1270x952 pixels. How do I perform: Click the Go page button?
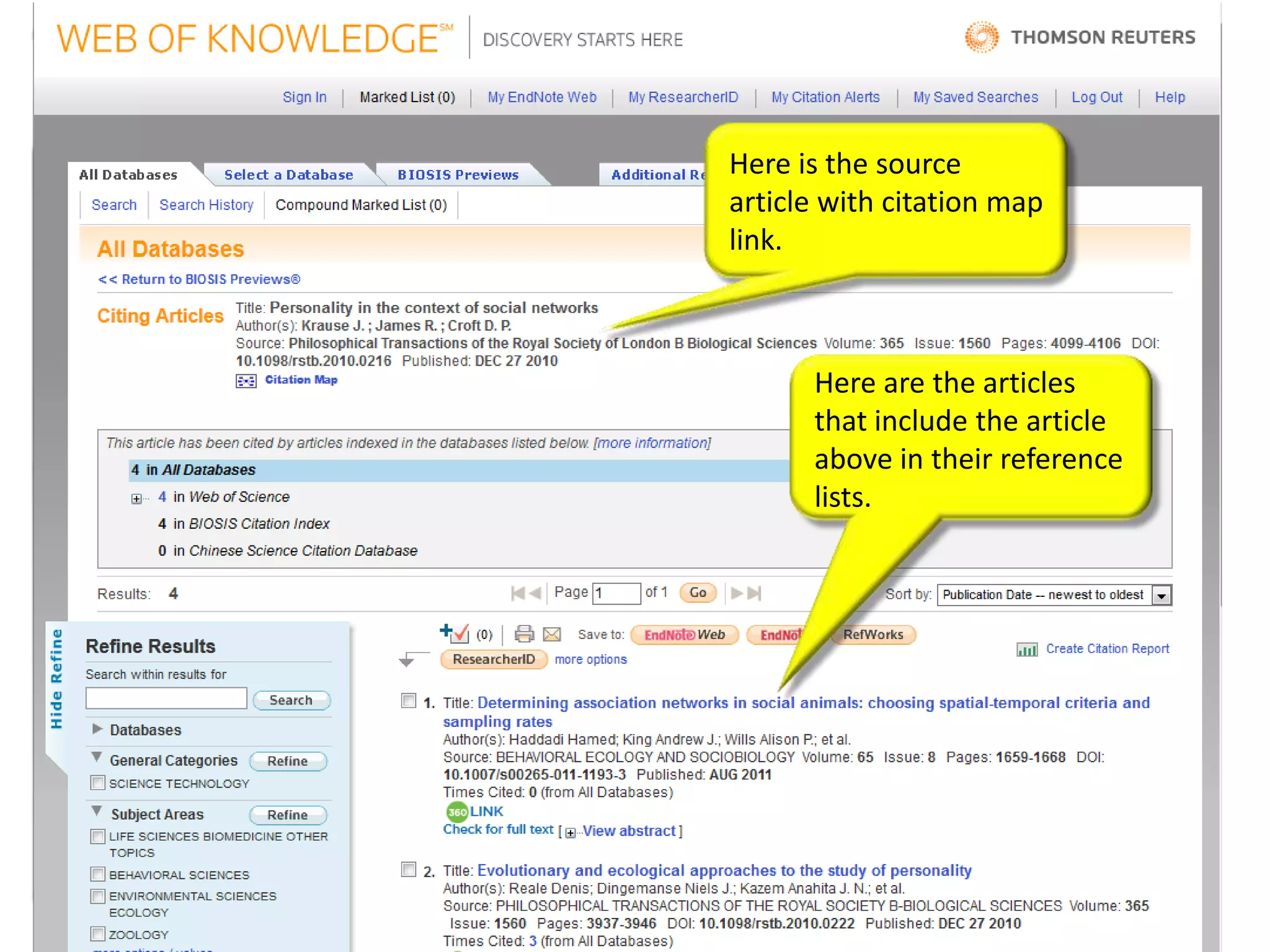[x=698, y=593]
